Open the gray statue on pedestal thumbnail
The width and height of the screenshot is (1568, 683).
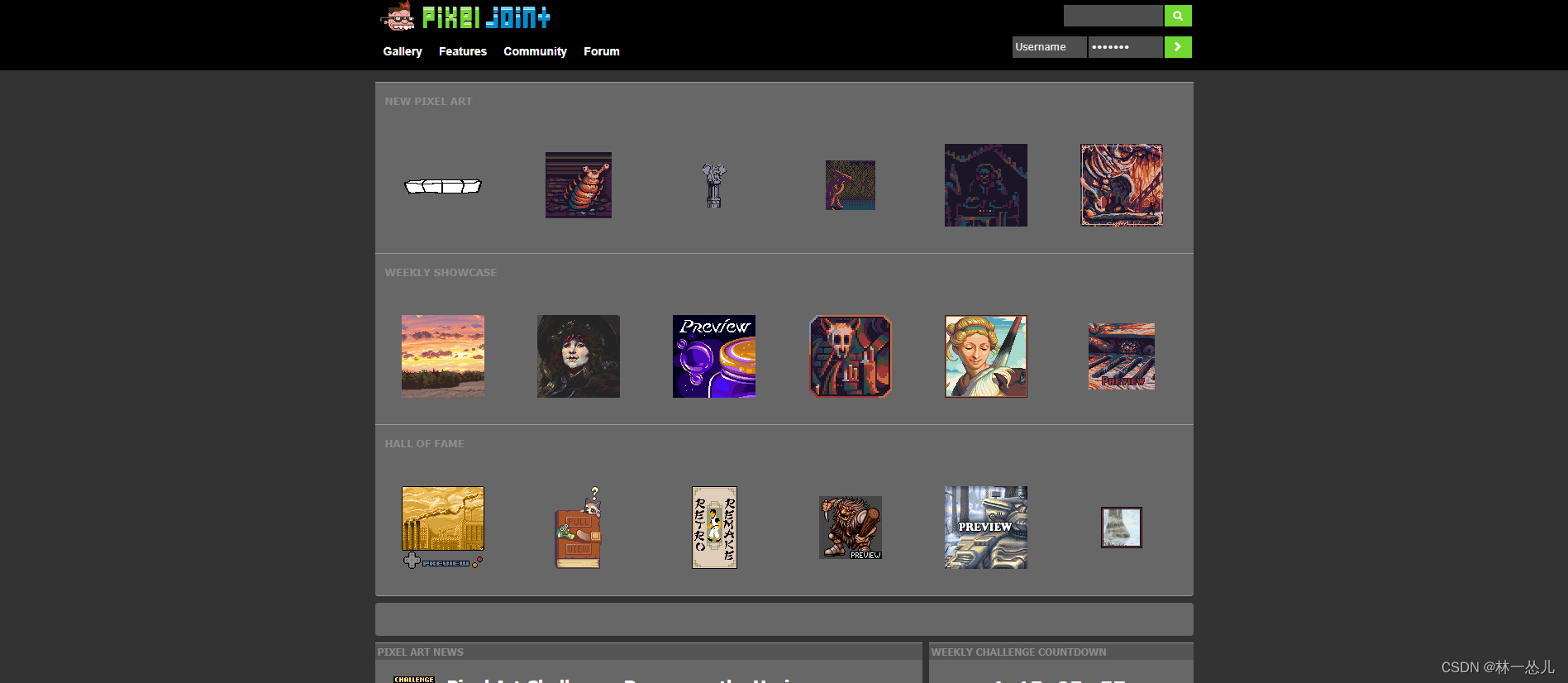(714, 185)
